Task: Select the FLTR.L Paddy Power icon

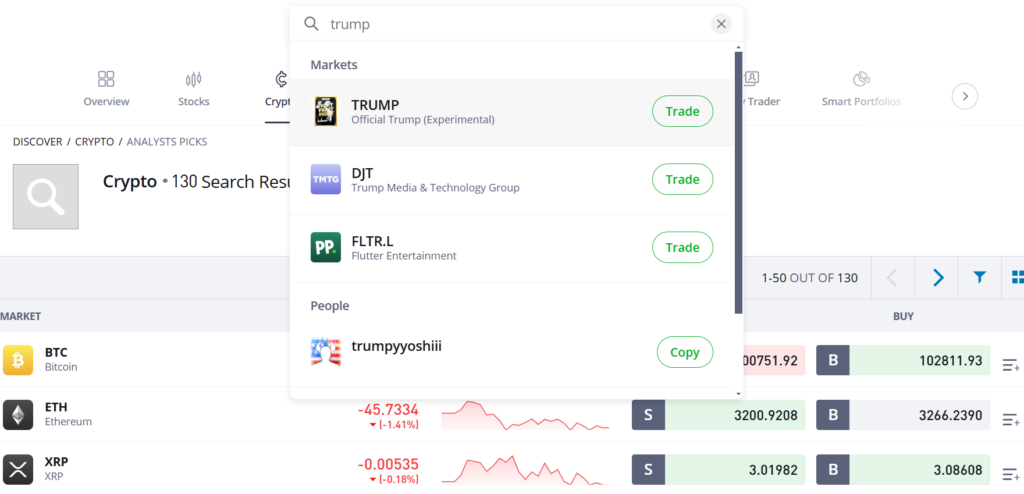Action: pyautogui.click(x=325, y=248)
